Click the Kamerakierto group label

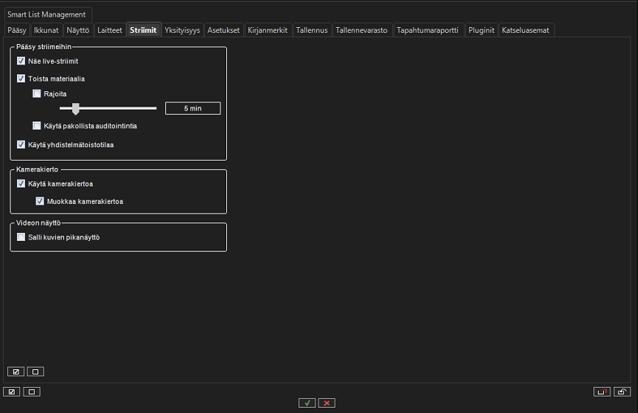(x=37, y=169)
